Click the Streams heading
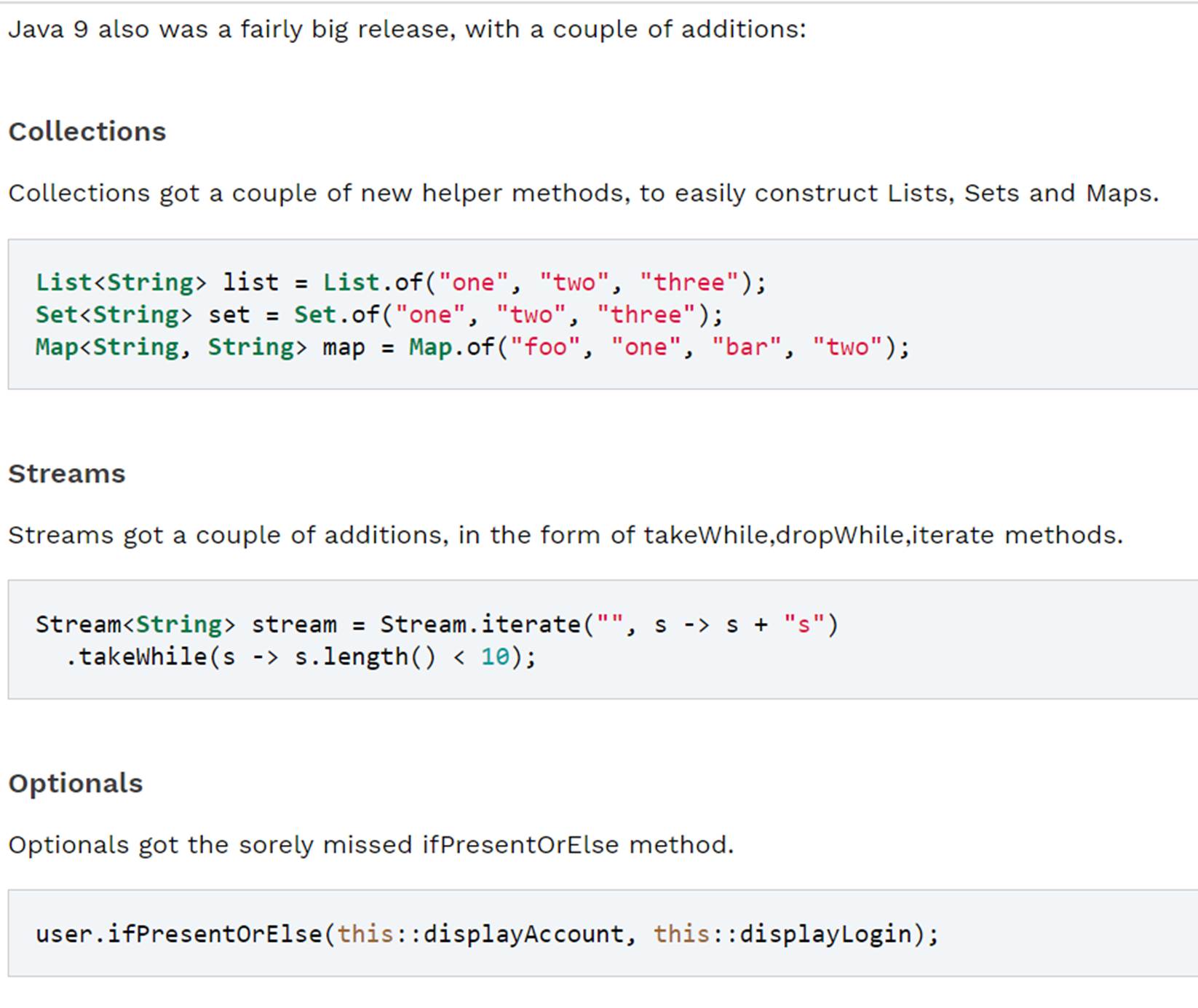1198x1008 pixels. (67, 474)
